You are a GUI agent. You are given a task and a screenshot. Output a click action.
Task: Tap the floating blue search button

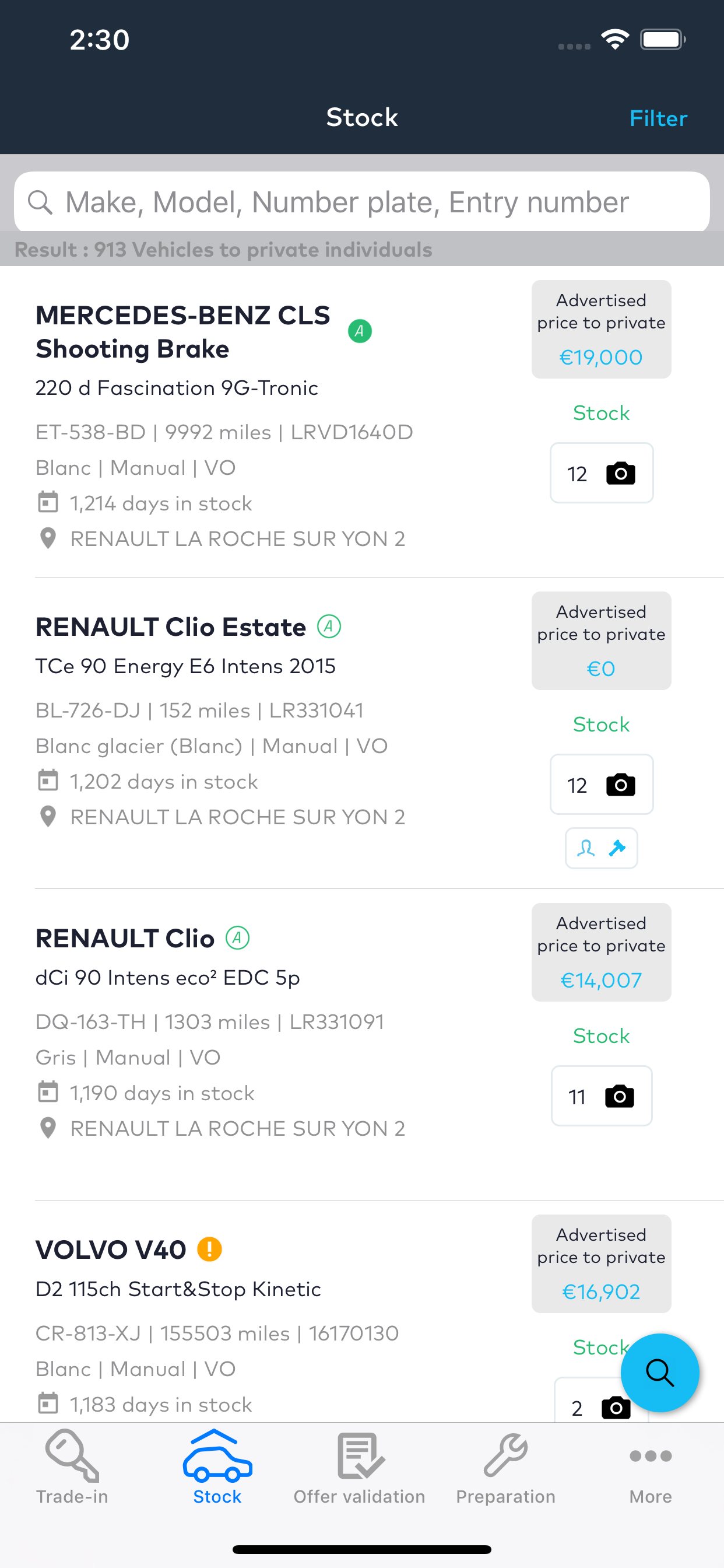[659, 1373]
